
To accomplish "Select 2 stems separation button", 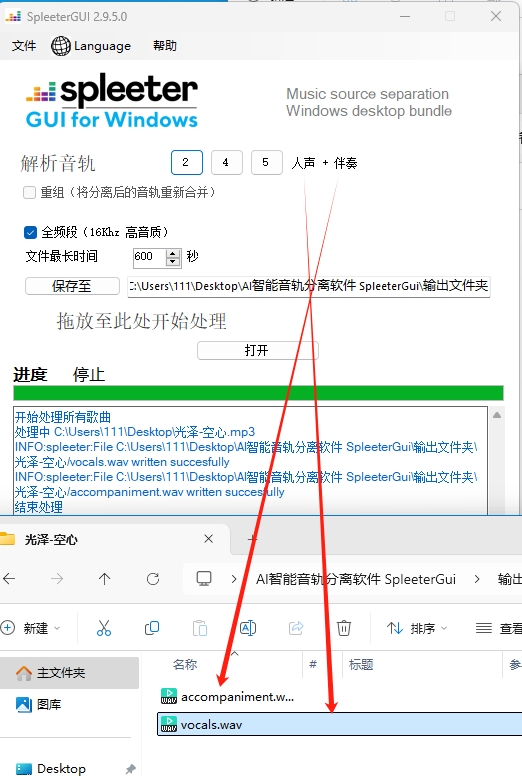I will point(187,162).
